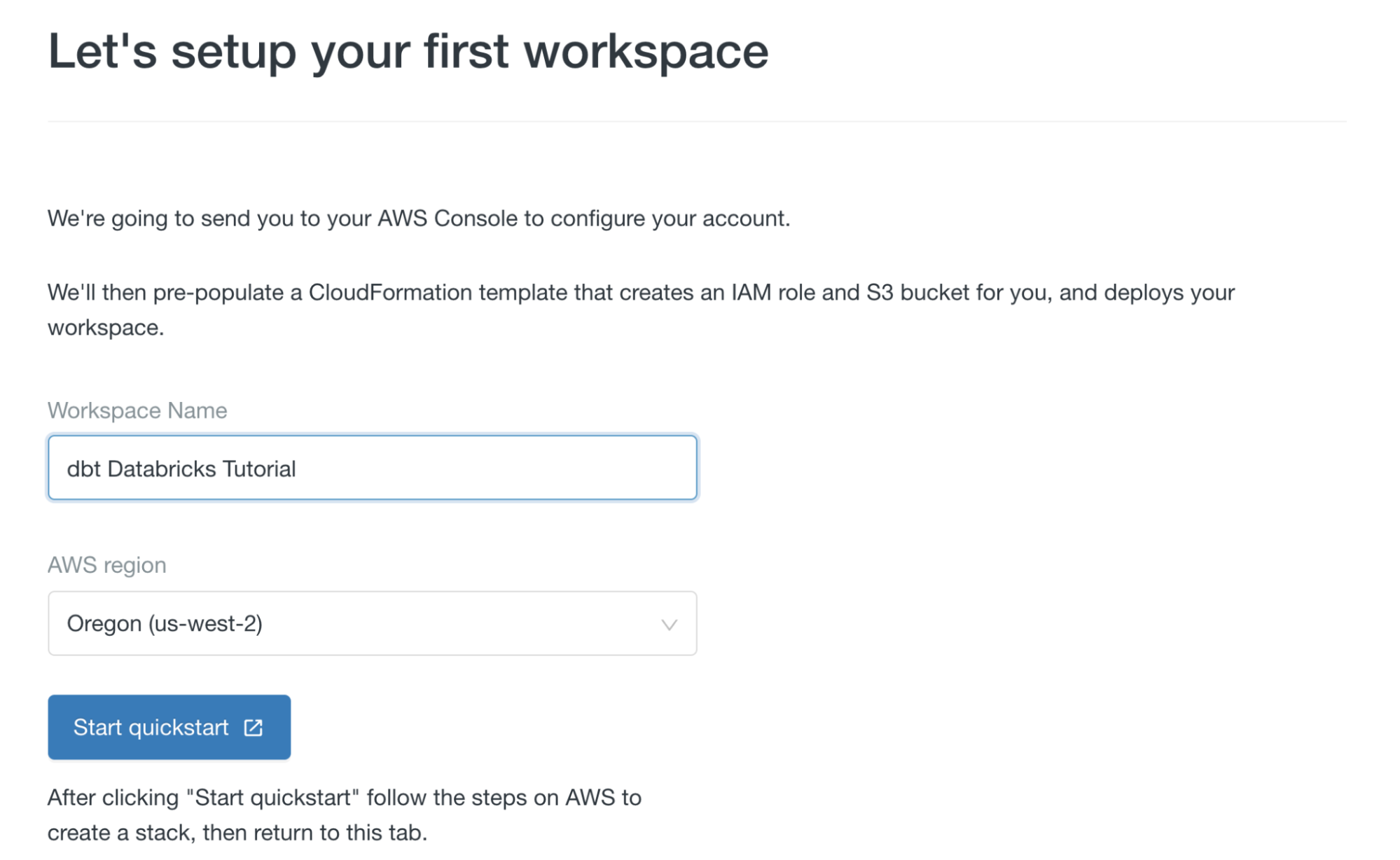Click the external-link icon on Start quickstart

tap(253, 728)
